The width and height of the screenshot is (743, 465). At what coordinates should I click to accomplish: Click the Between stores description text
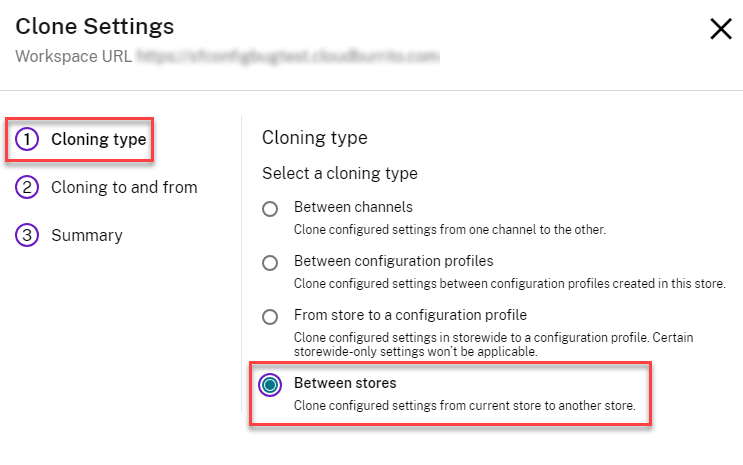[x=471, y=405]
